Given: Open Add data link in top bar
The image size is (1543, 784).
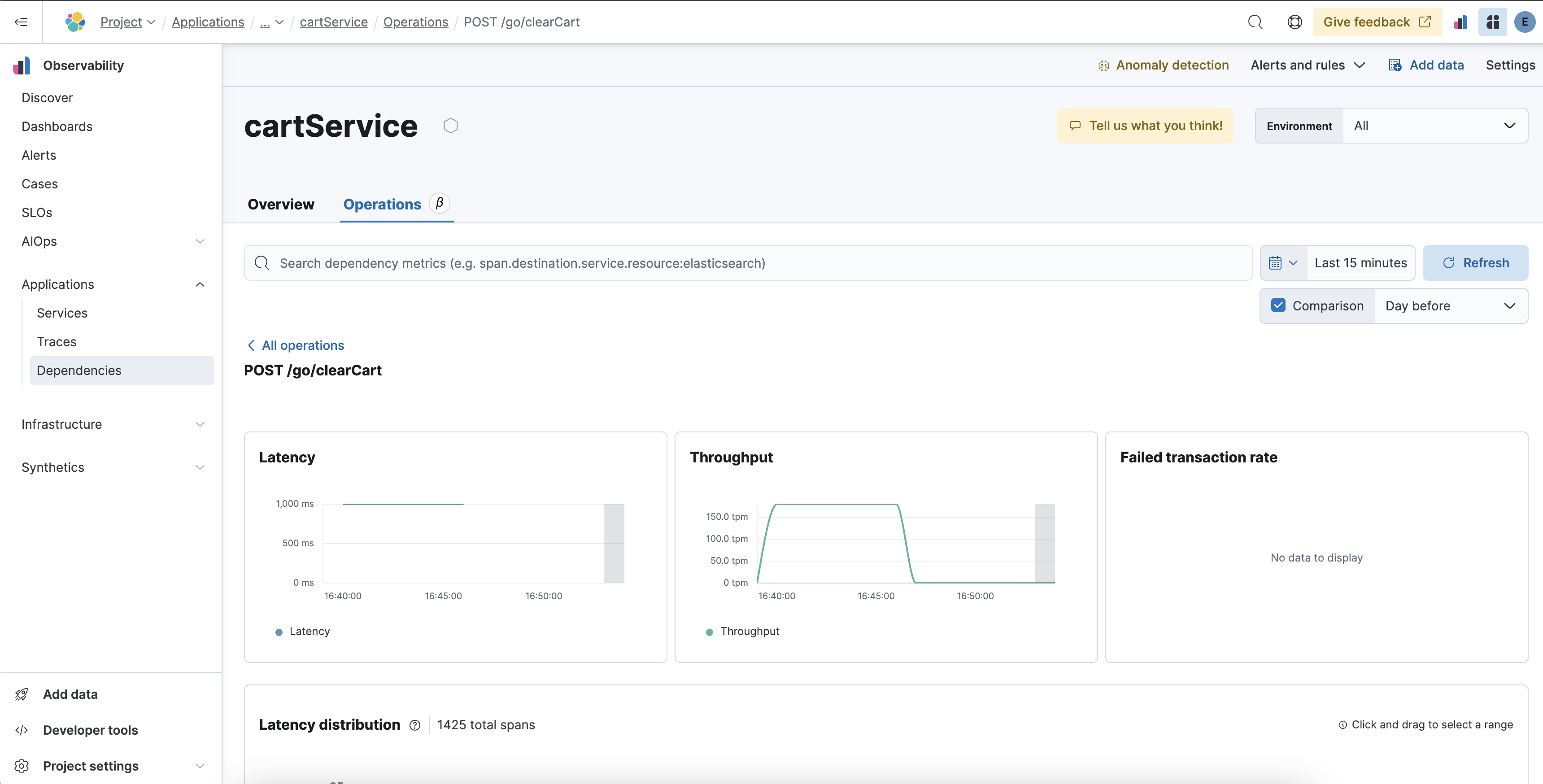Looking at the screenshot, I should pos(1426,65).
